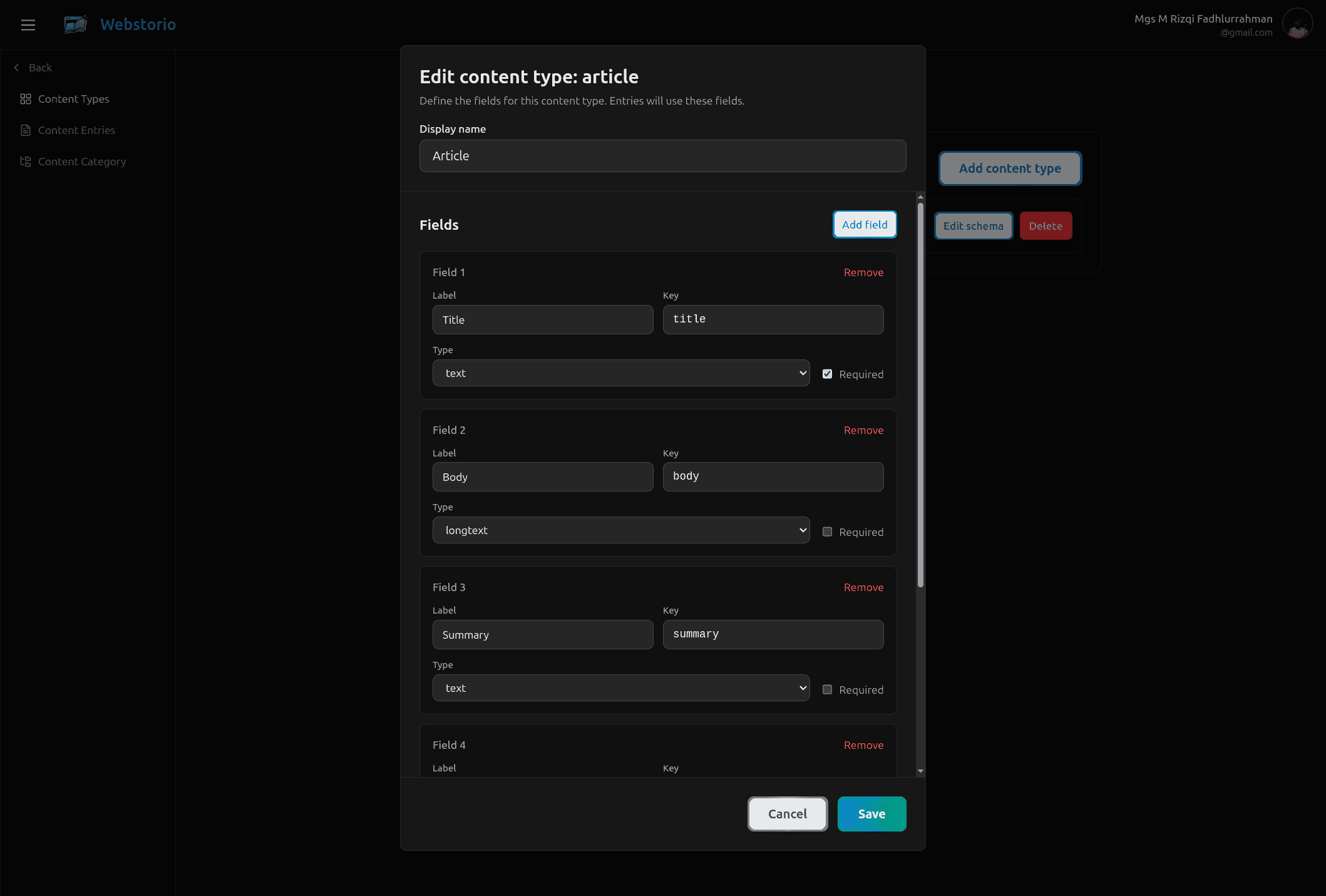Click the Content Types grid icon
The image size is (1326, 896).
coord(26,99)
